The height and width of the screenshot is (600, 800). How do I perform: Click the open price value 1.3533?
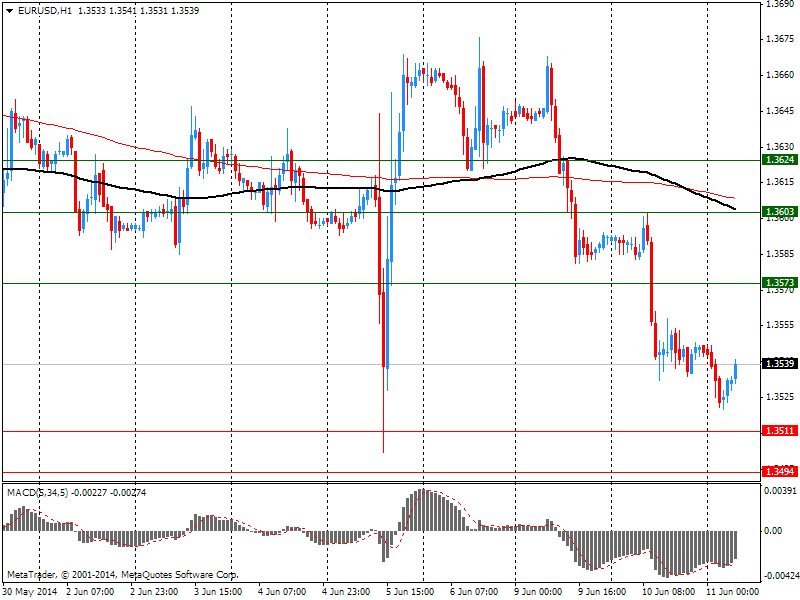(92, 11)
